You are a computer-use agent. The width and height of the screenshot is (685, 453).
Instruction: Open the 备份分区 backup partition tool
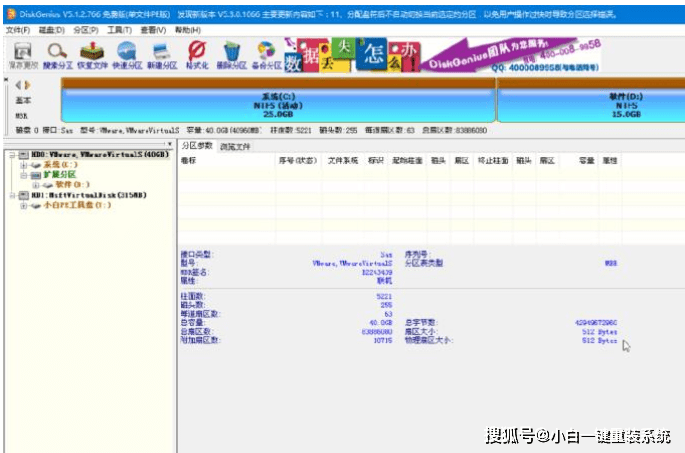click(266, 55)
